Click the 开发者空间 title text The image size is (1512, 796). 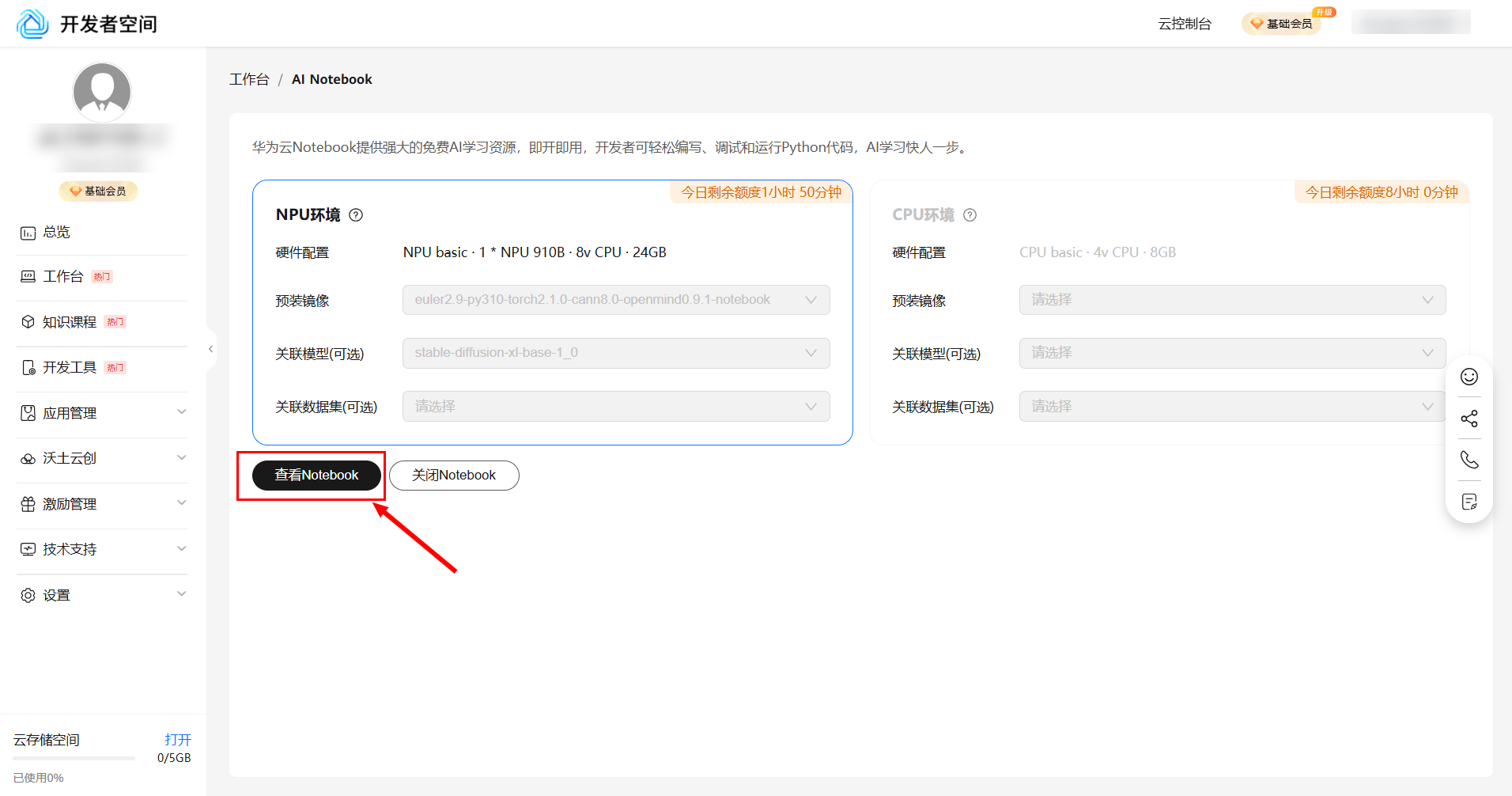click(x=108, y=25)
